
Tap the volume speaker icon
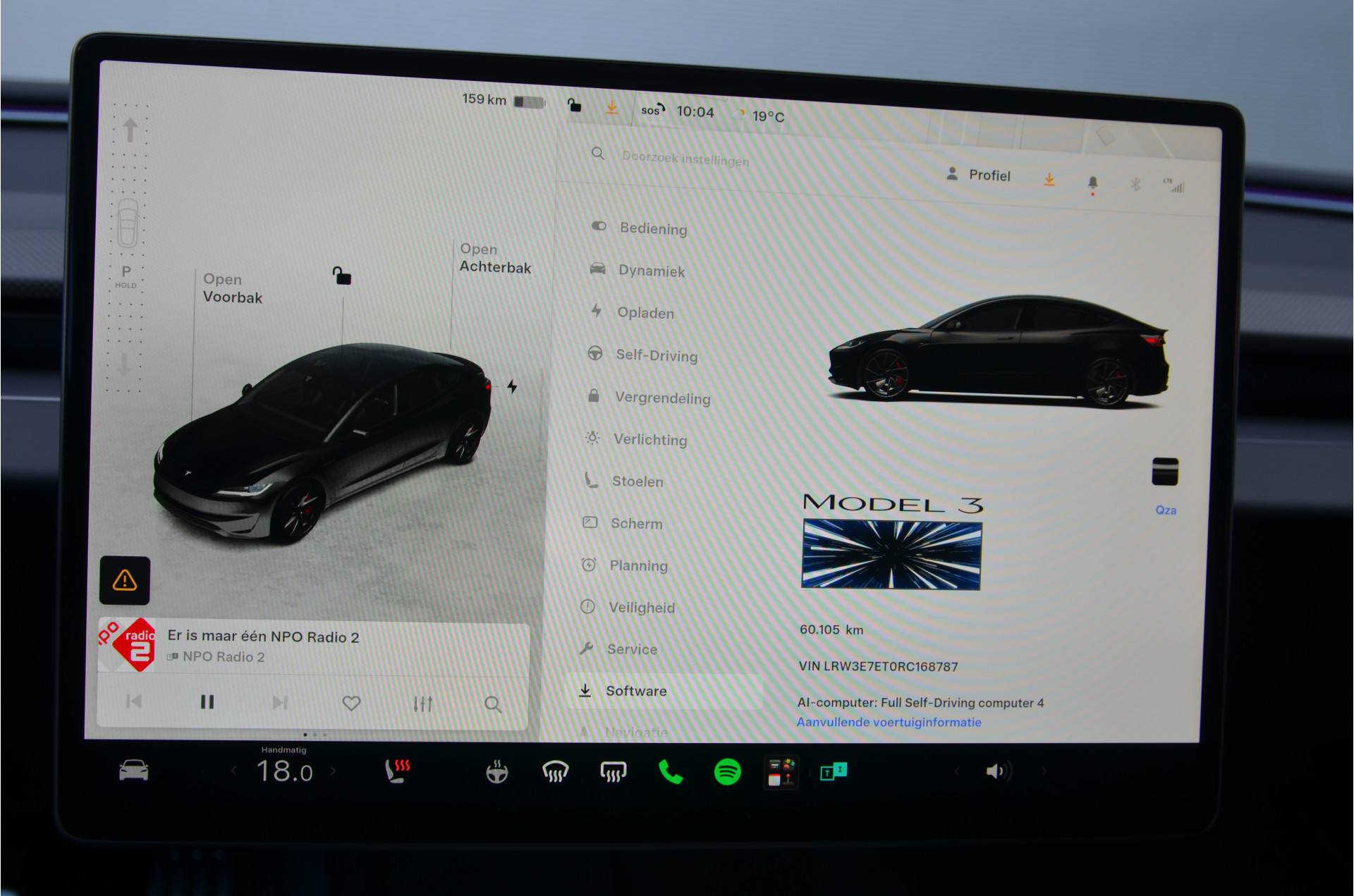click(x=998, y=772)
